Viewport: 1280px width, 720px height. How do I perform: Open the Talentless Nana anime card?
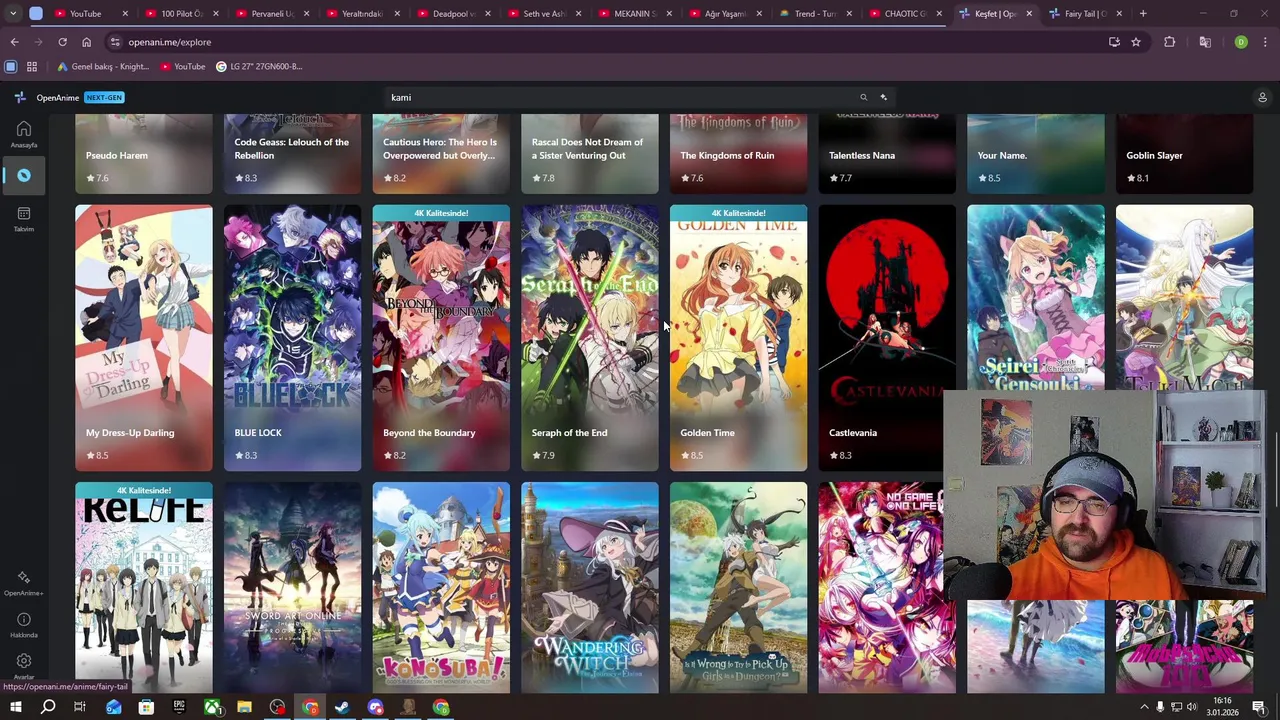pos(887,154)
